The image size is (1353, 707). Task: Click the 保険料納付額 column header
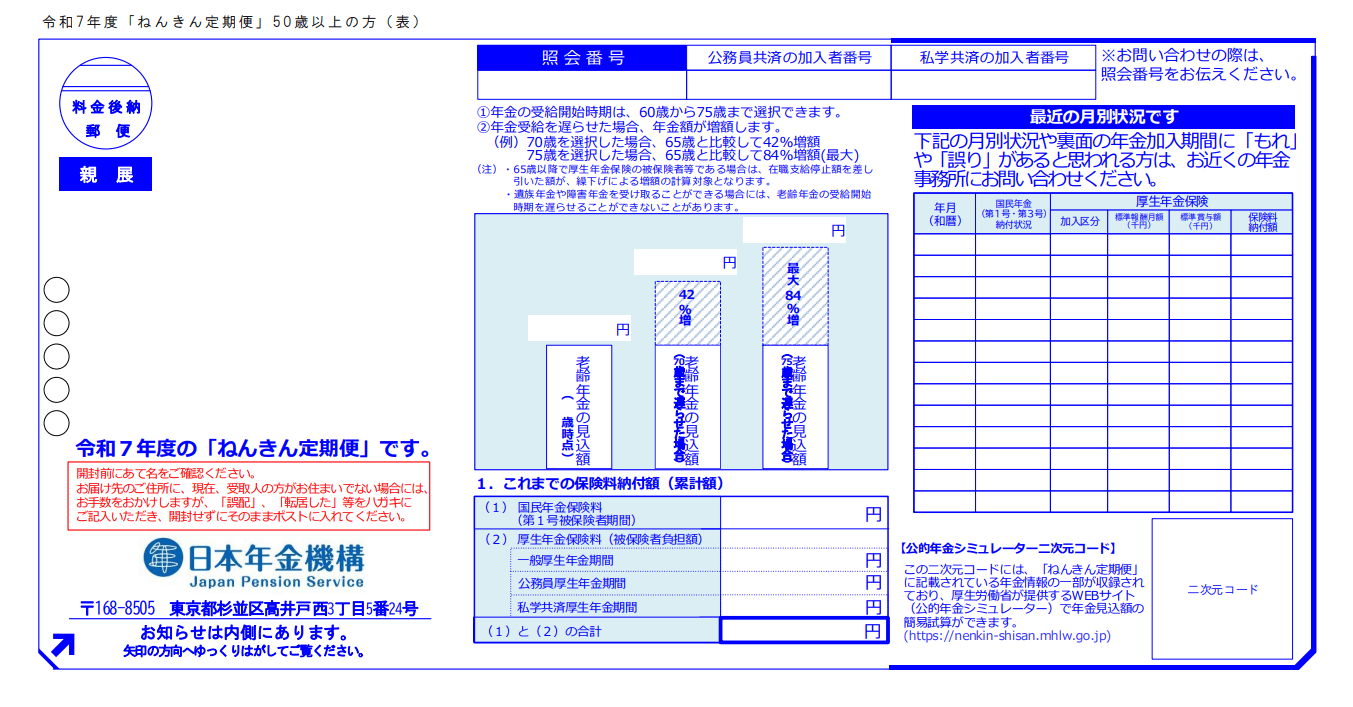(x=1261, y=221)
